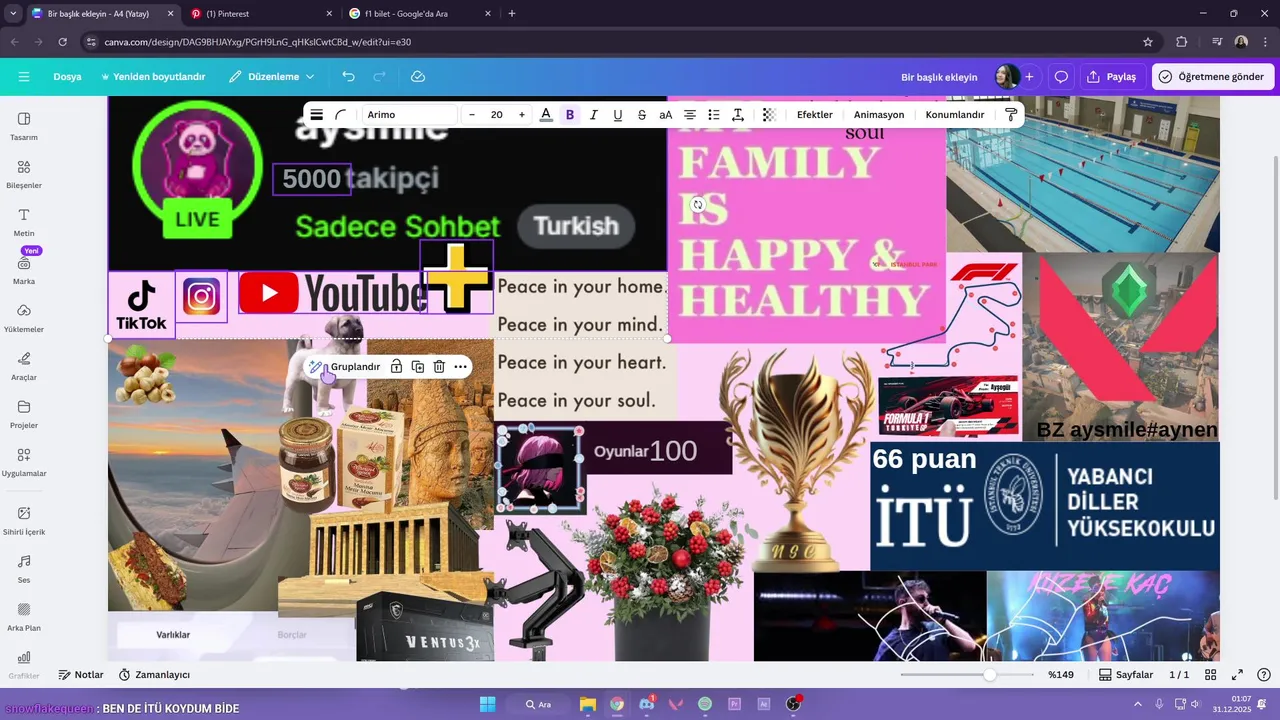Open the text spacing icon
Screen dimensions: 1280x720
pyautogui.click(x=738, y=115)
